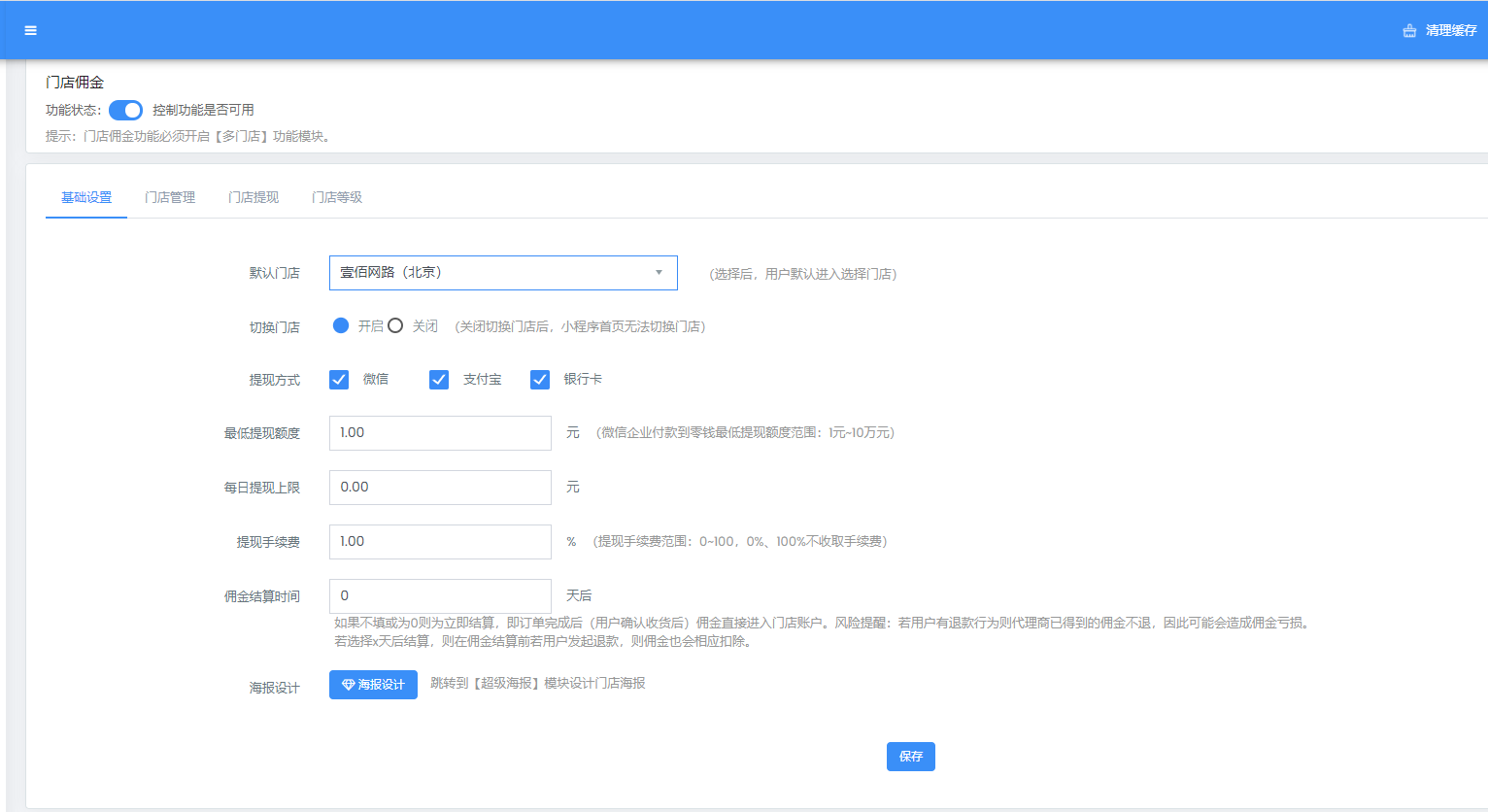Uncheck the 微信 withdrawal checkbox

pos(339,380)
